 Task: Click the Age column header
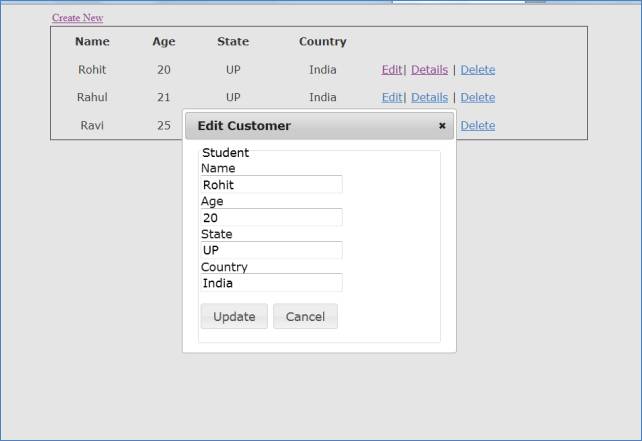pyautogui.click(x=163, y=42)
